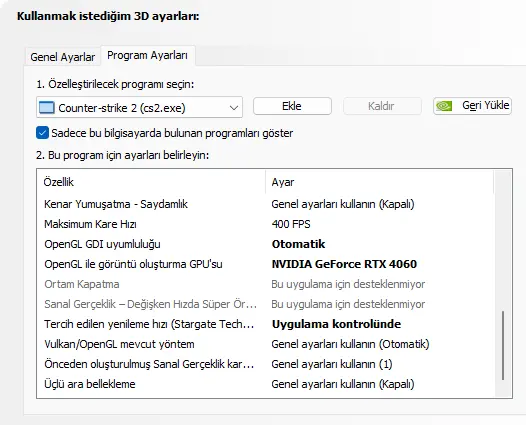Image resolution: width=526 pixels, height=425 pixels.
Task: Select the Üçlü ara bellekleme row
Action: click(265, 384)
